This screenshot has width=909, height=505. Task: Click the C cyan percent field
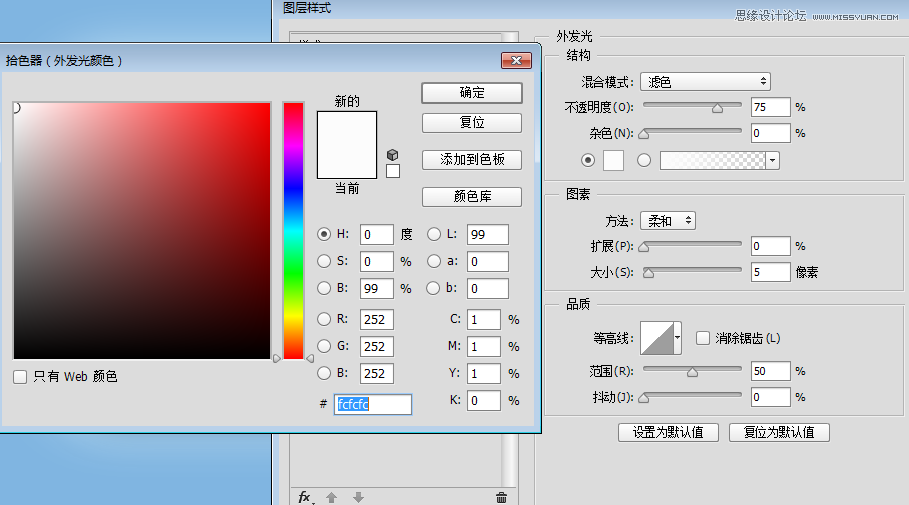[483, 319]
